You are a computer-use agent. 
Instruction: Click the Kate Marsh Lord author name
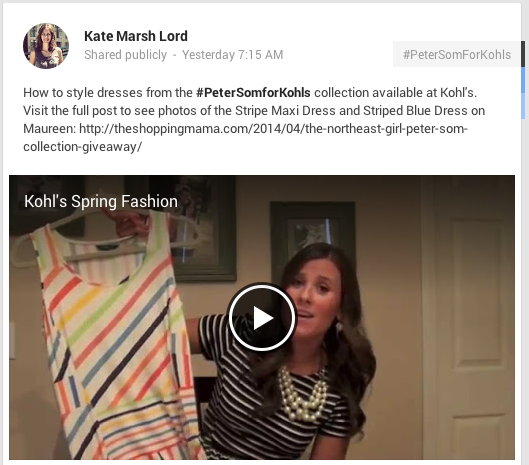[136, 36]
